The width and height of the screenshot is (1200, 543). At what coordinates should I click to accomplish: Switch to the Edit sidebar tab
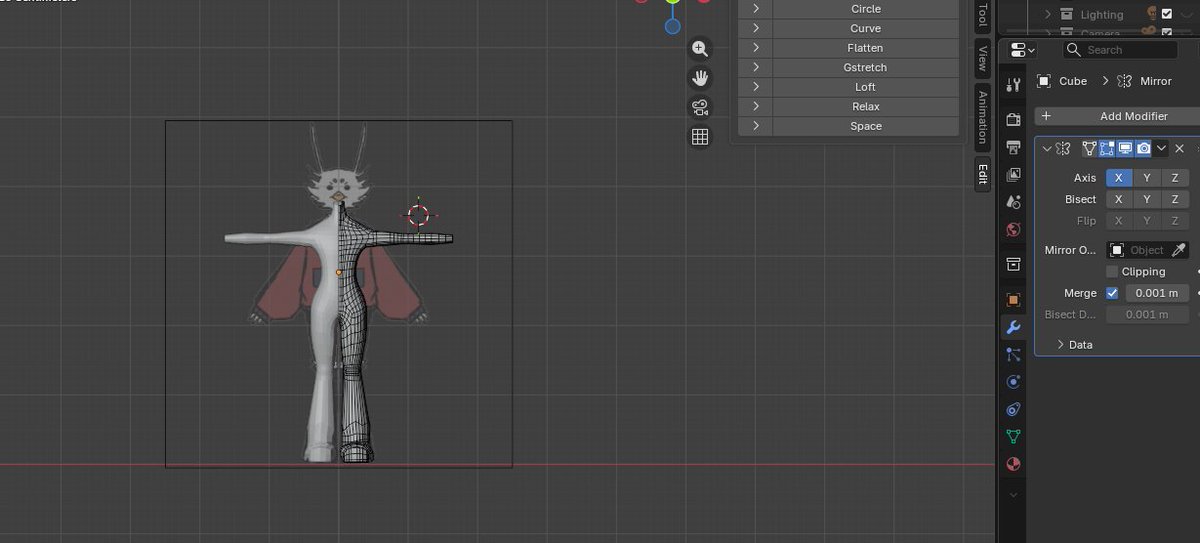[x=982, y=174]
